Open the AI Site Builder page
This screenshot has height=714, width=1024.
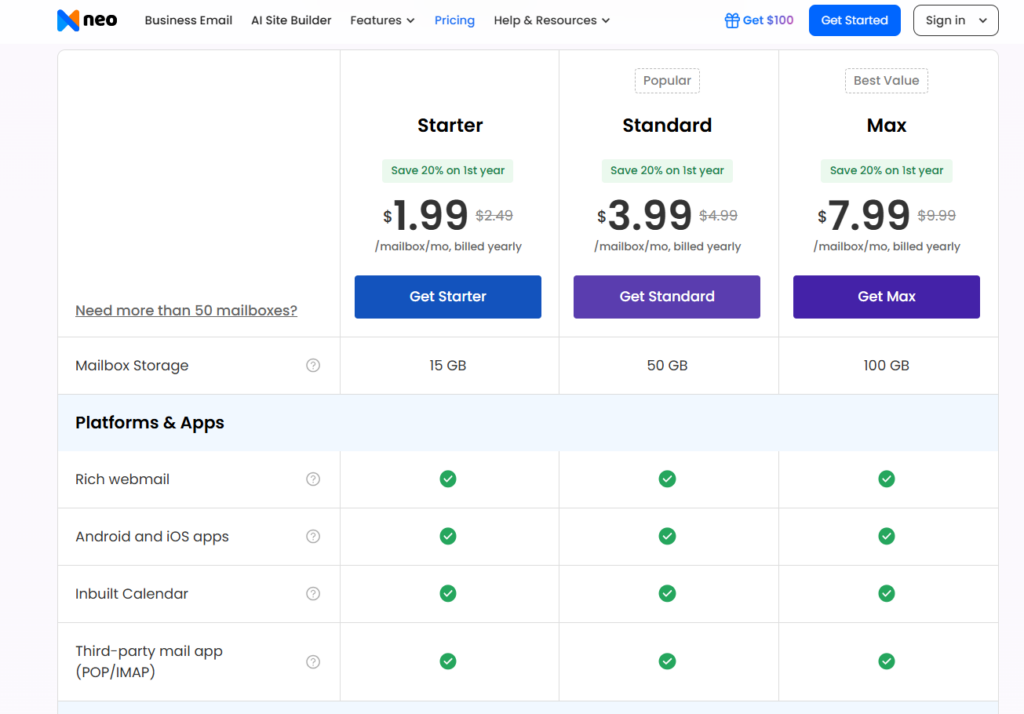click(291, 19)
